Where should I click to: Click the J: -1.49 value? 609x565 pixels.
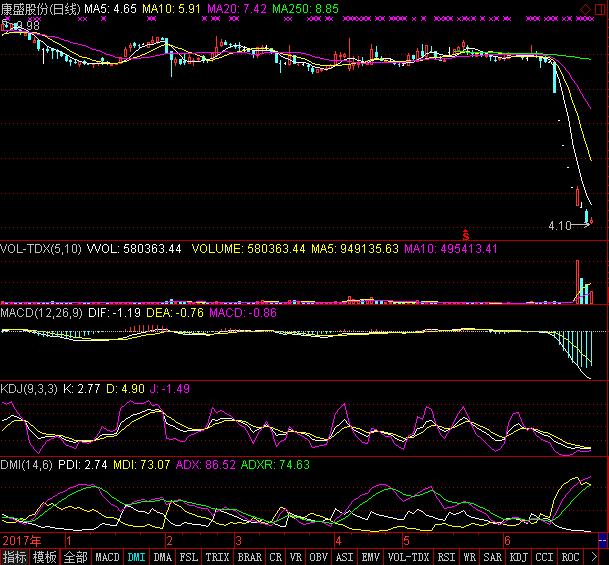click(x=170, y=388)
